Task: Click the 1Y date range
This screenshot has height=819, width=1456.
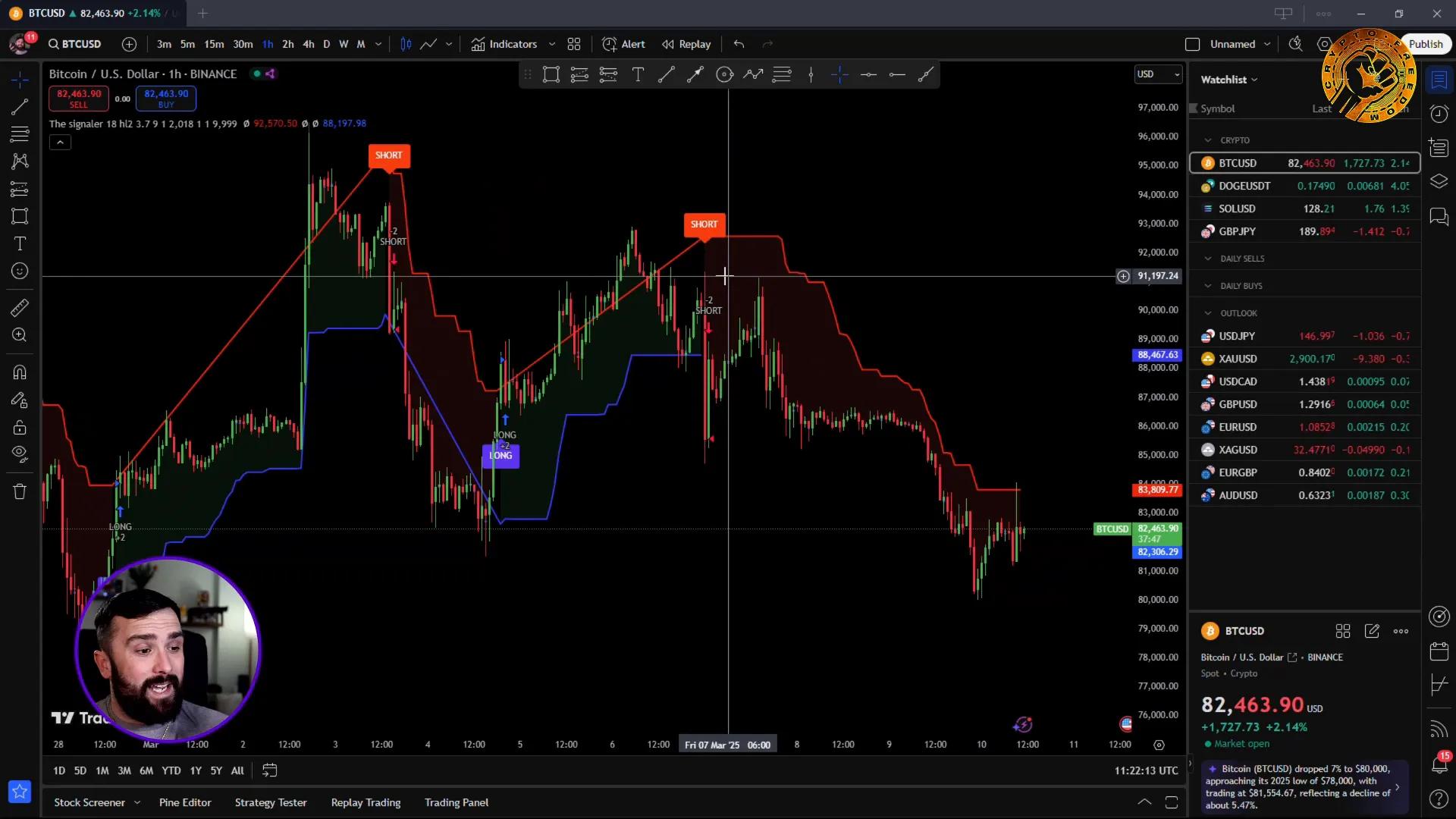Action: click(196, 770)
